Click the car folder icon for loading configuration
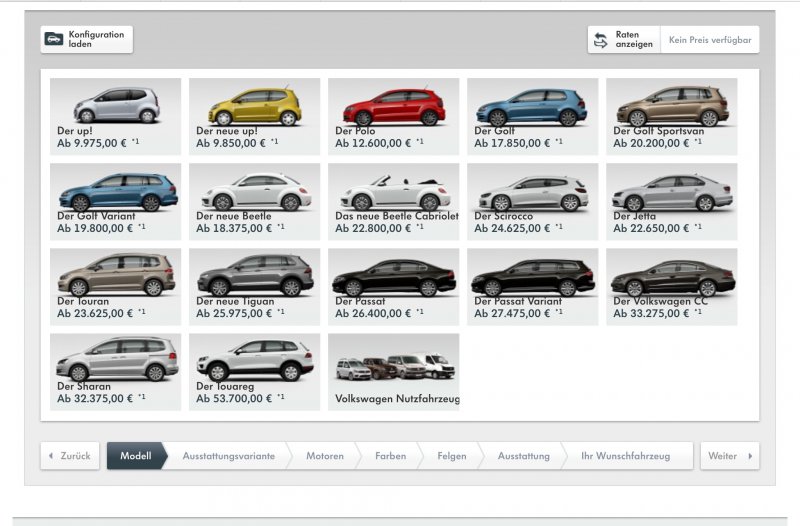Viewport: 800px width, 526px height. pos(54,39)
